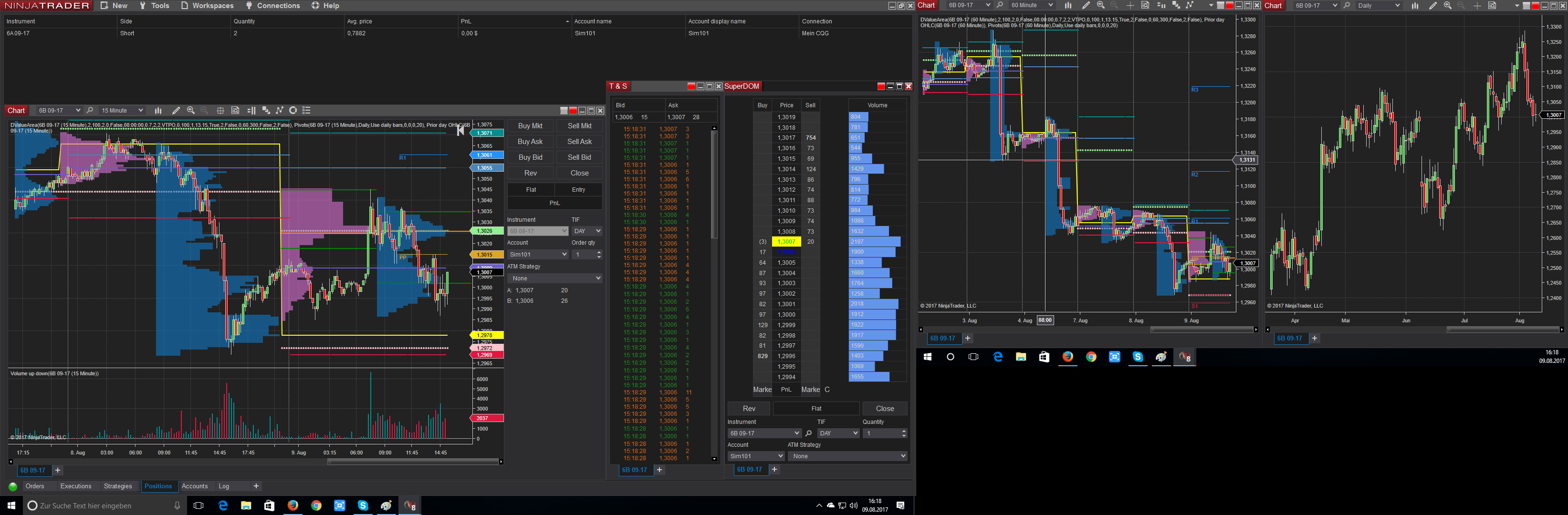
Task: Click red link swatch in T & S window
Action: point(691,86)
